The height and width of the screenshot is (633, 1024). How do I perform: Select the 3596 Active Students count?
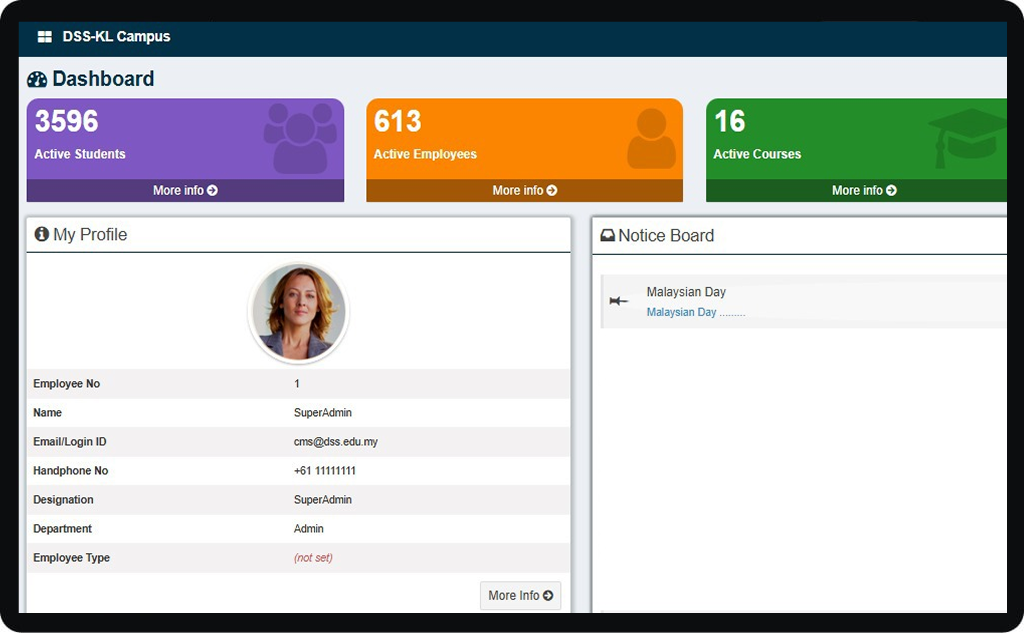pos(67,122)
